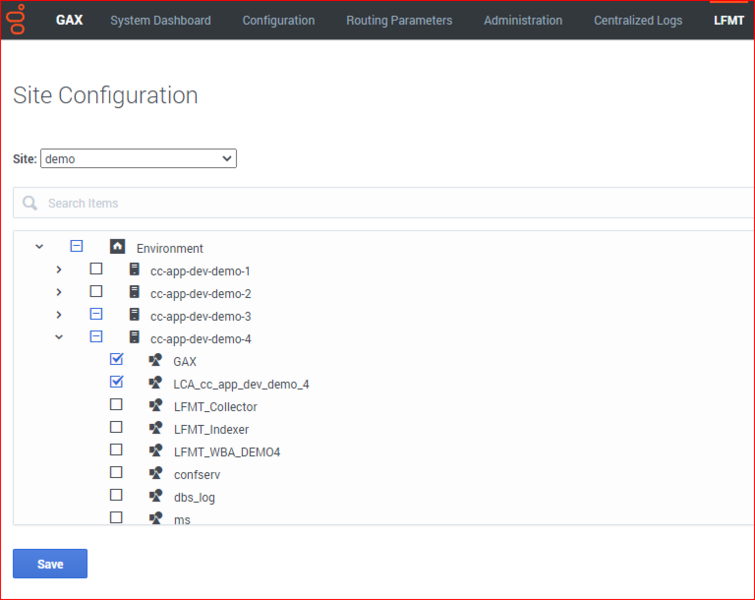Collapse the Environment tree node

(39, 247)
